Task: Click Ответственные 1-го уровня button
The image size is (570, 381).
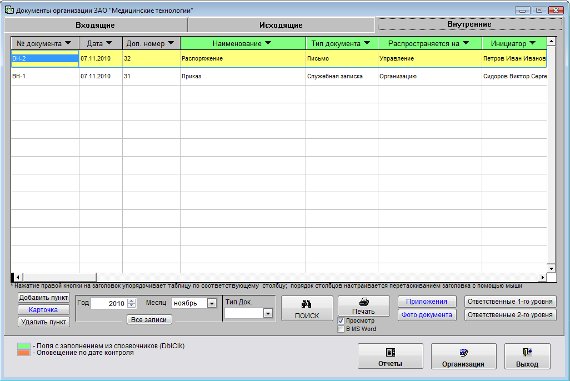Action: click(x=510, y=301)
